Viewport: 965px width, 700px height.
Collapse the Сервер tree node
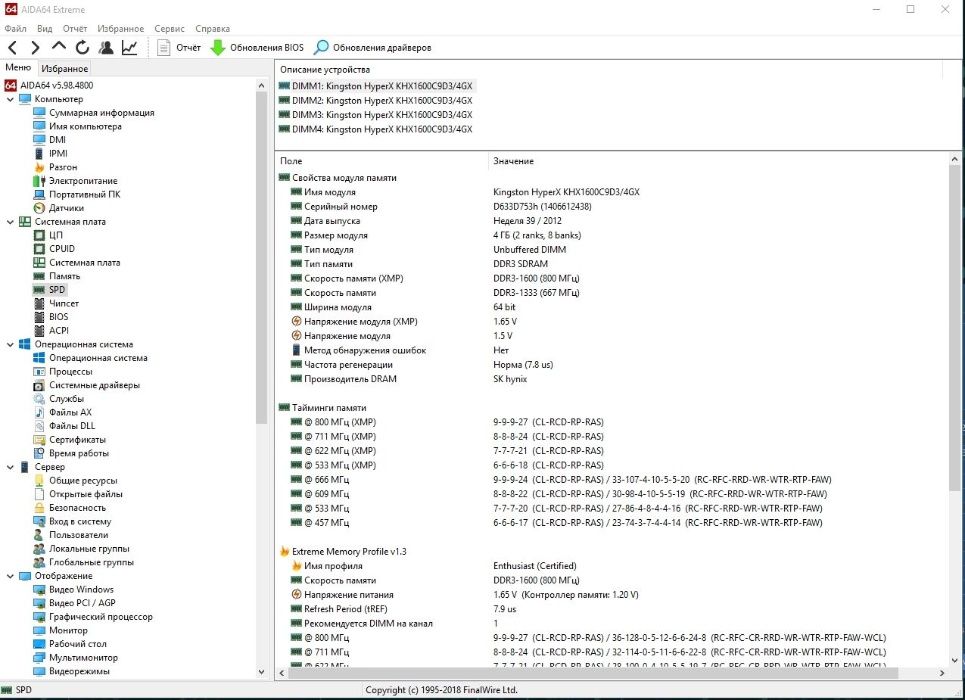10,467
